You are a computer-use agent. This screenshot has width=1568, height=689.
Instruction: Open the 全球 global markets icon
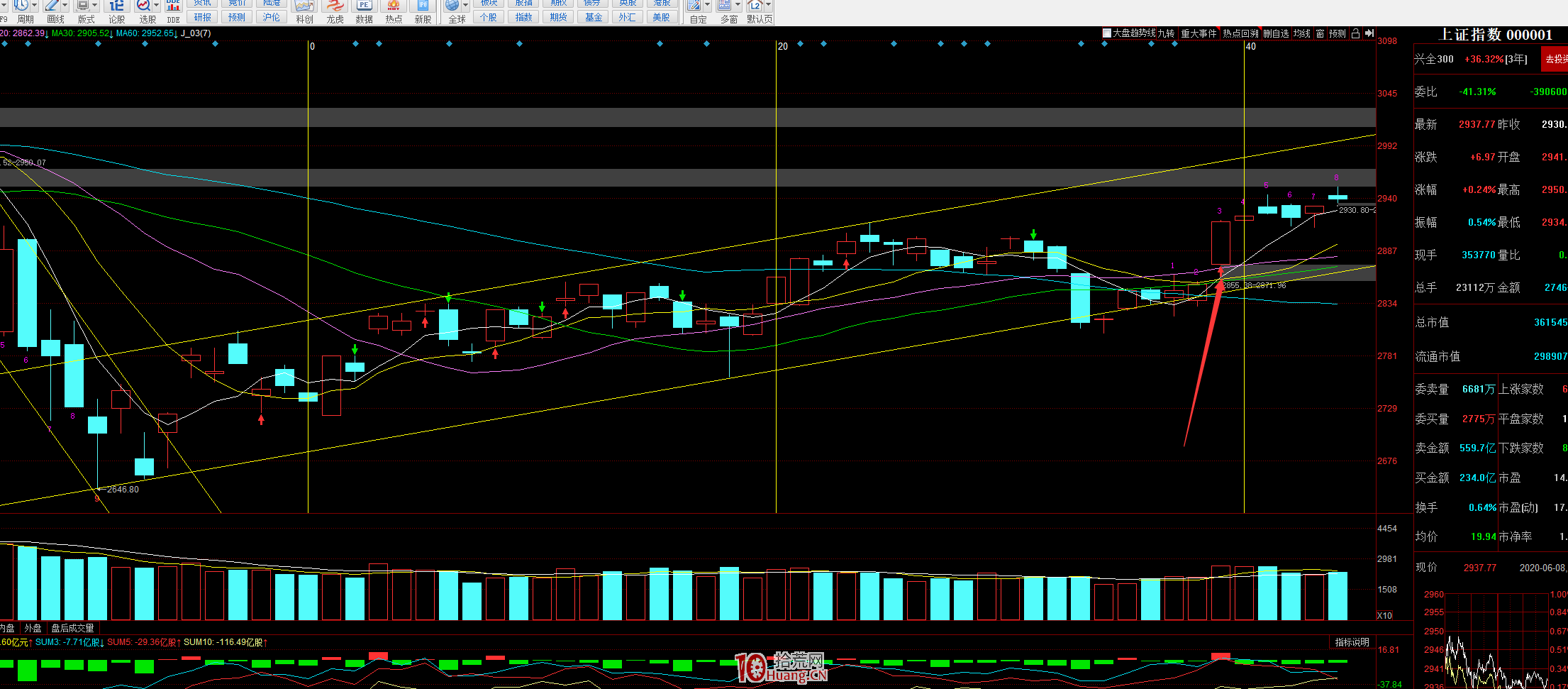tap(452, 6)
